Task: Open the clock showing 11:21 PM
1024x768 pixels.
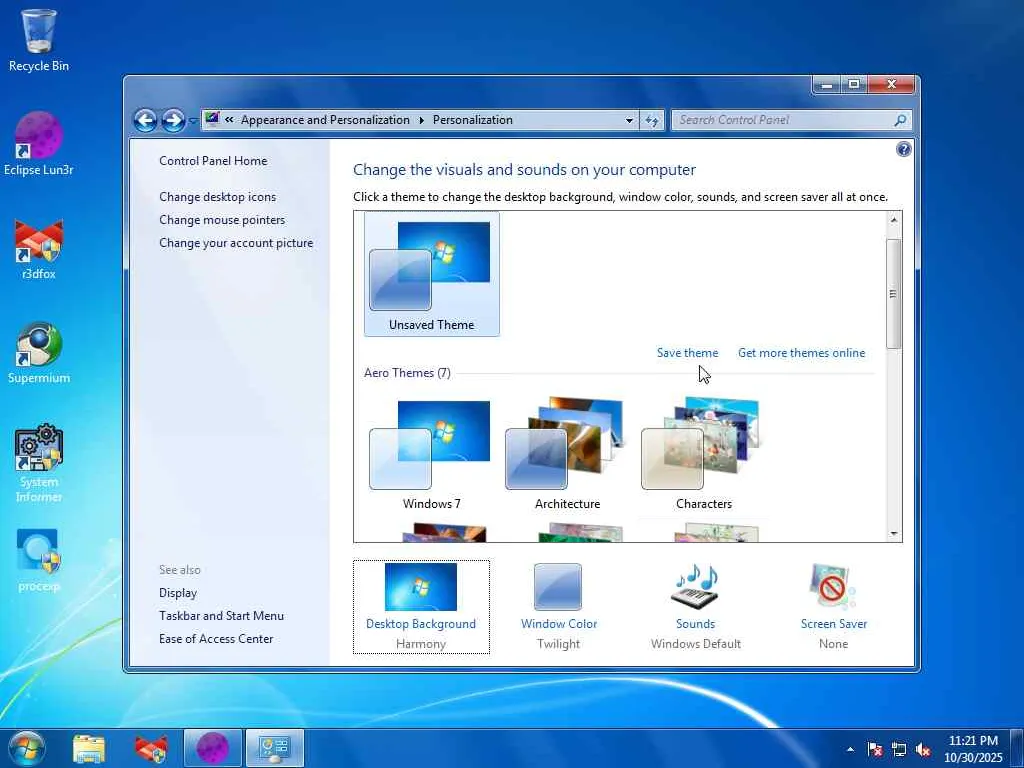Action: 973,748
